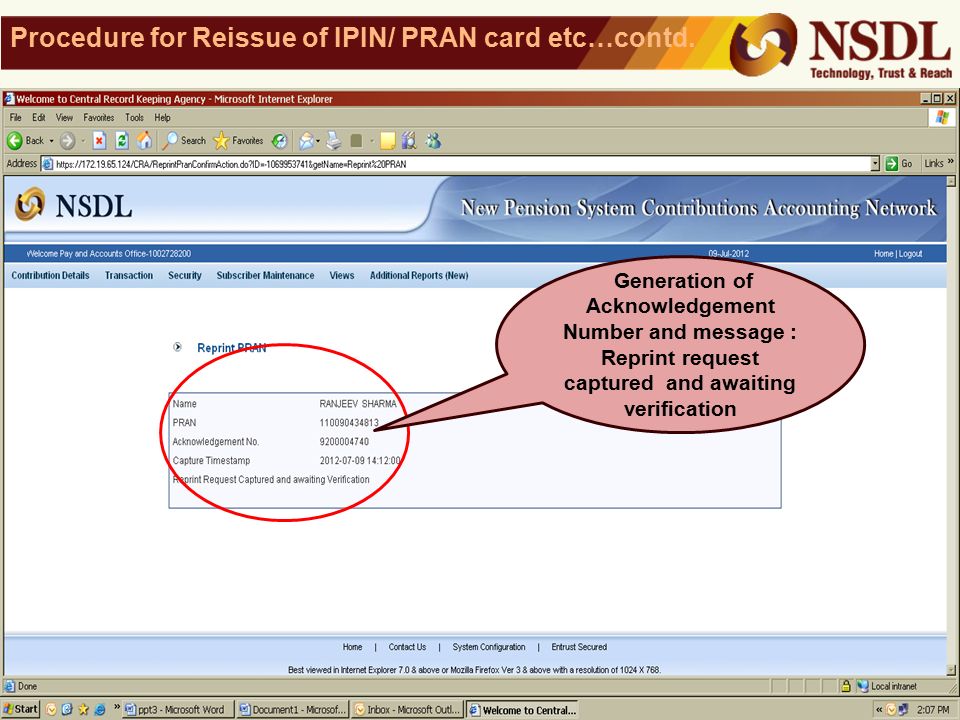Open Subscriber Maintenance navigation menu

coord(265,276)
